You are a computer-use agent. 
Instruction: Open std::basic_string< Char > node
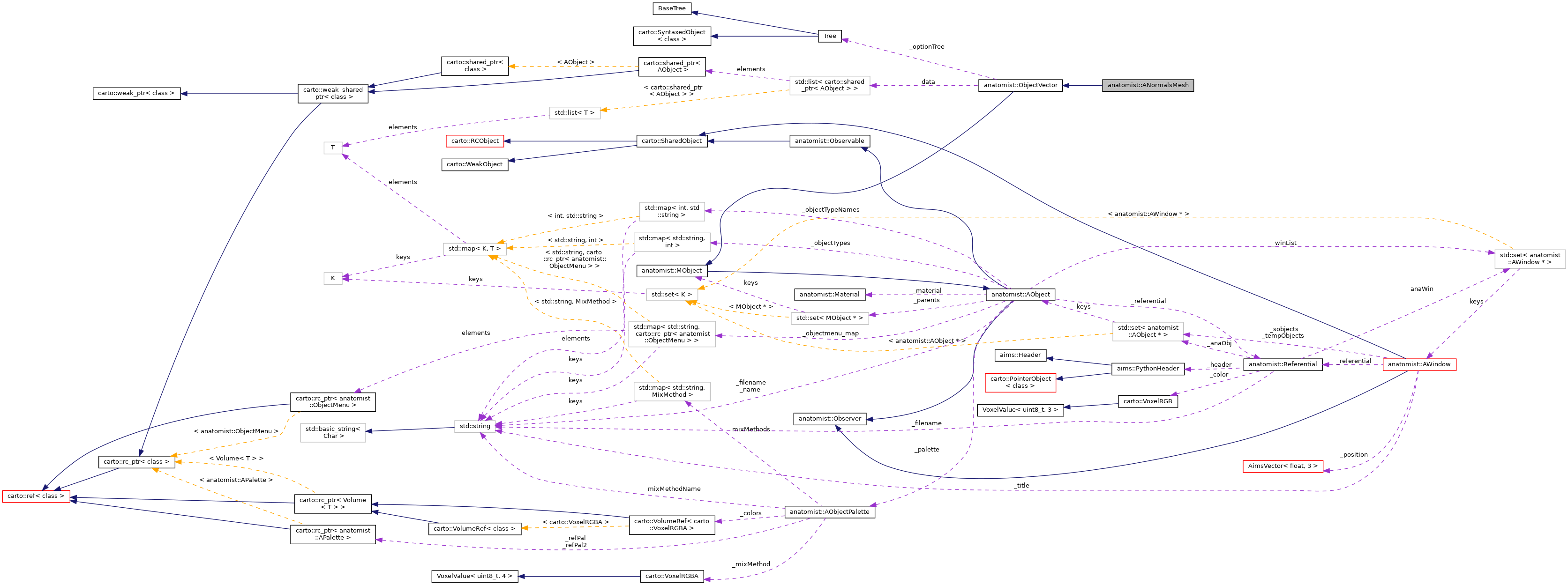pos(333,433)
